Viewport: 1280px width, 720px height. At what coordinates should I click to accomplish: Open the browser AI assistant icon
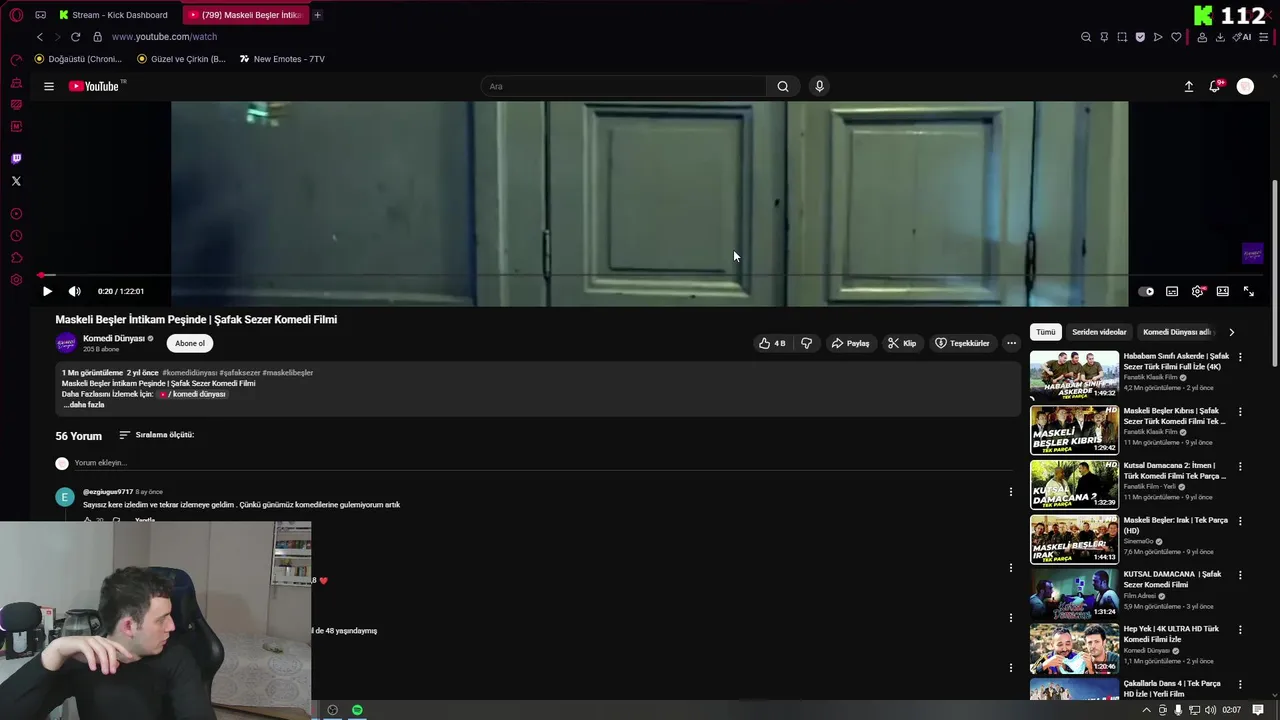click(1242, 37)
